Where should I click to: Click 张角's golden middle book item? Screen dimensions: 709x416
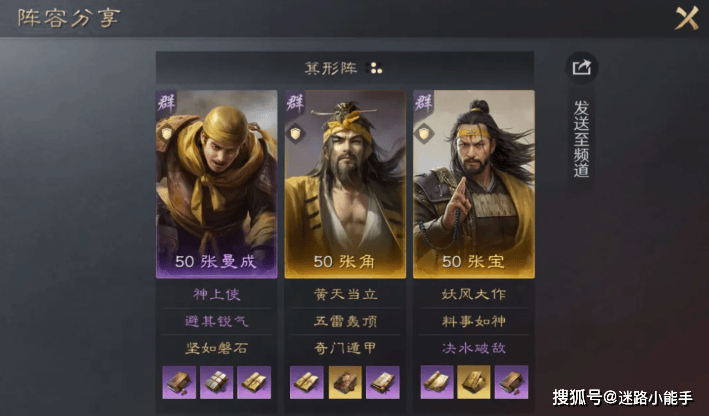345,383
